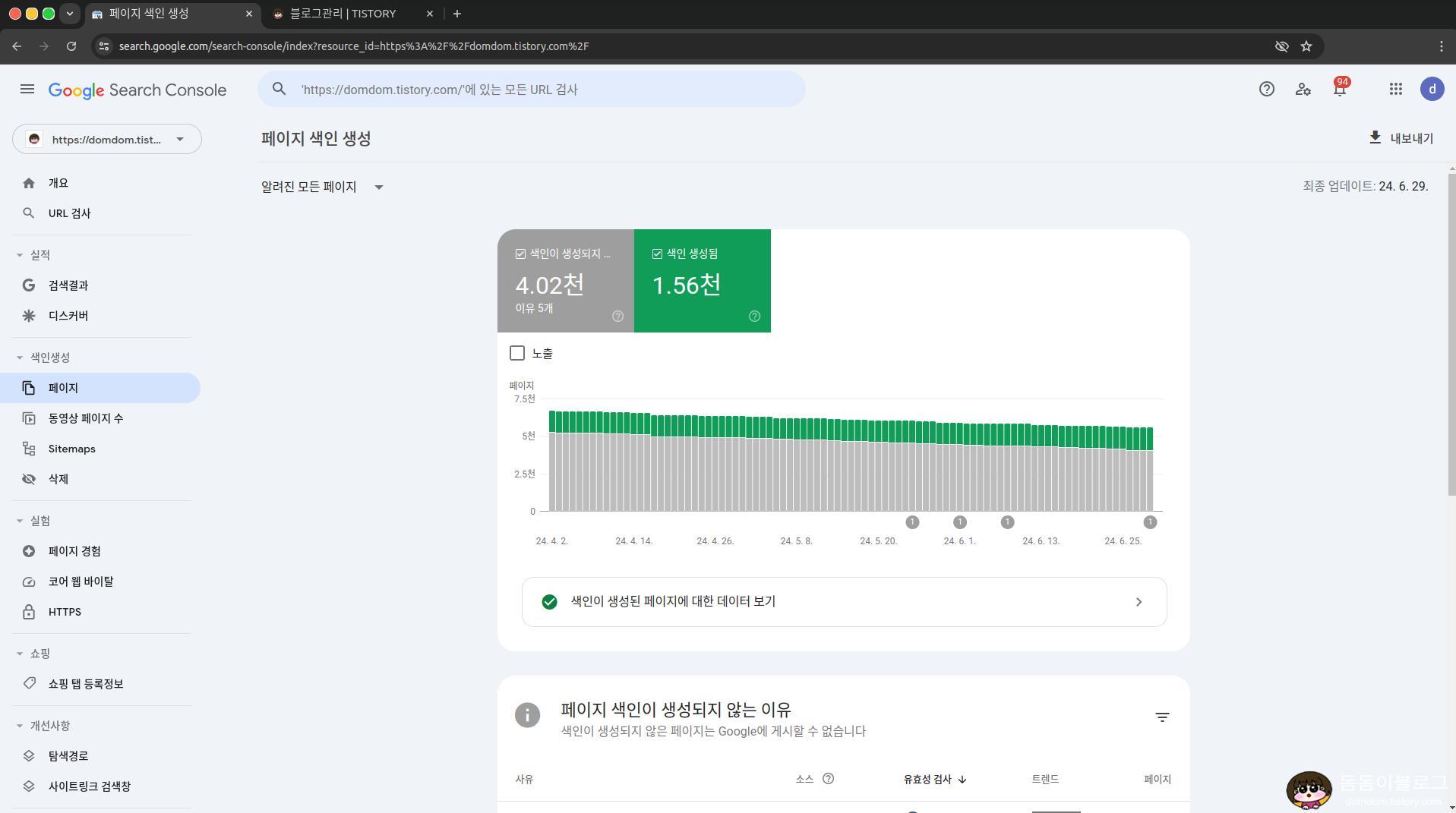Open the Help question mark icon

[1266, 90]
